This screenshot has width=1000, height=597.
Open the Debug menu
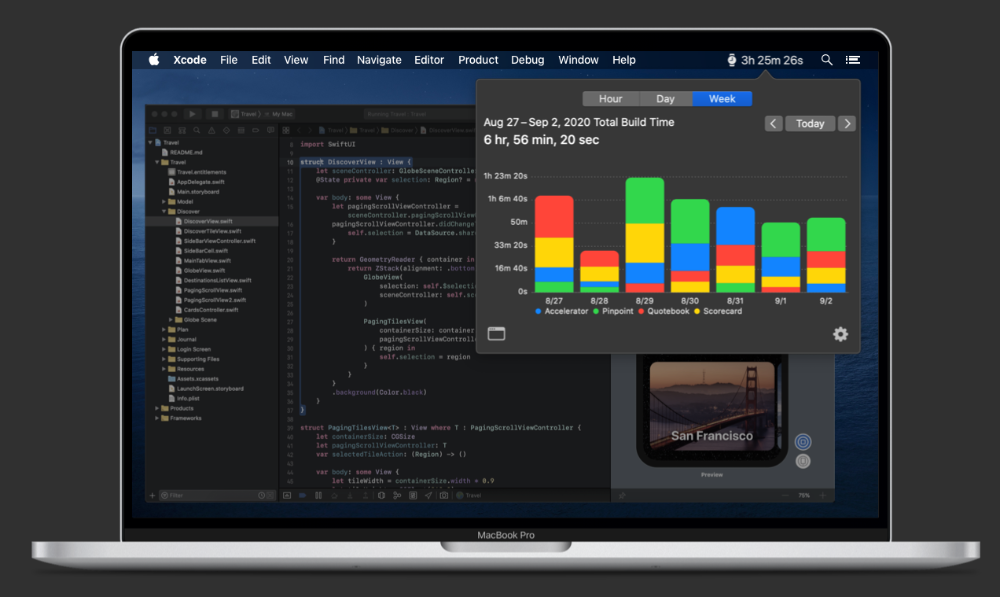coord(527,60)
